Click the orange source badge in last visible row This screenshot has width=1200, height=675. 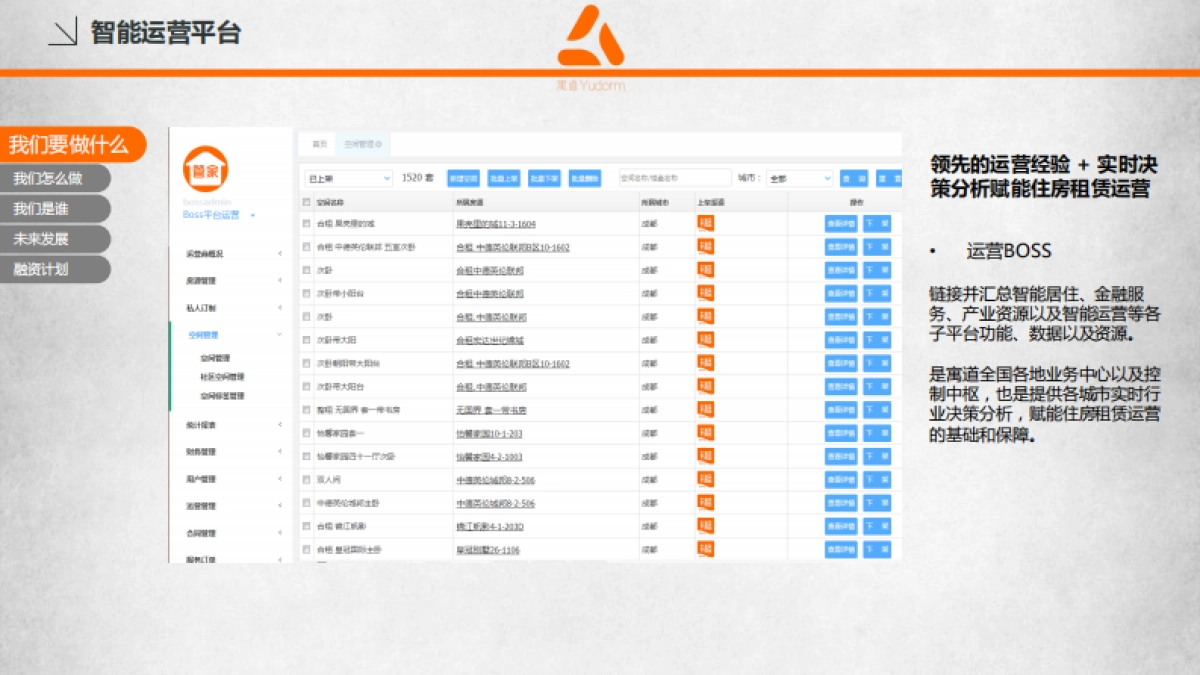(706, 549)
